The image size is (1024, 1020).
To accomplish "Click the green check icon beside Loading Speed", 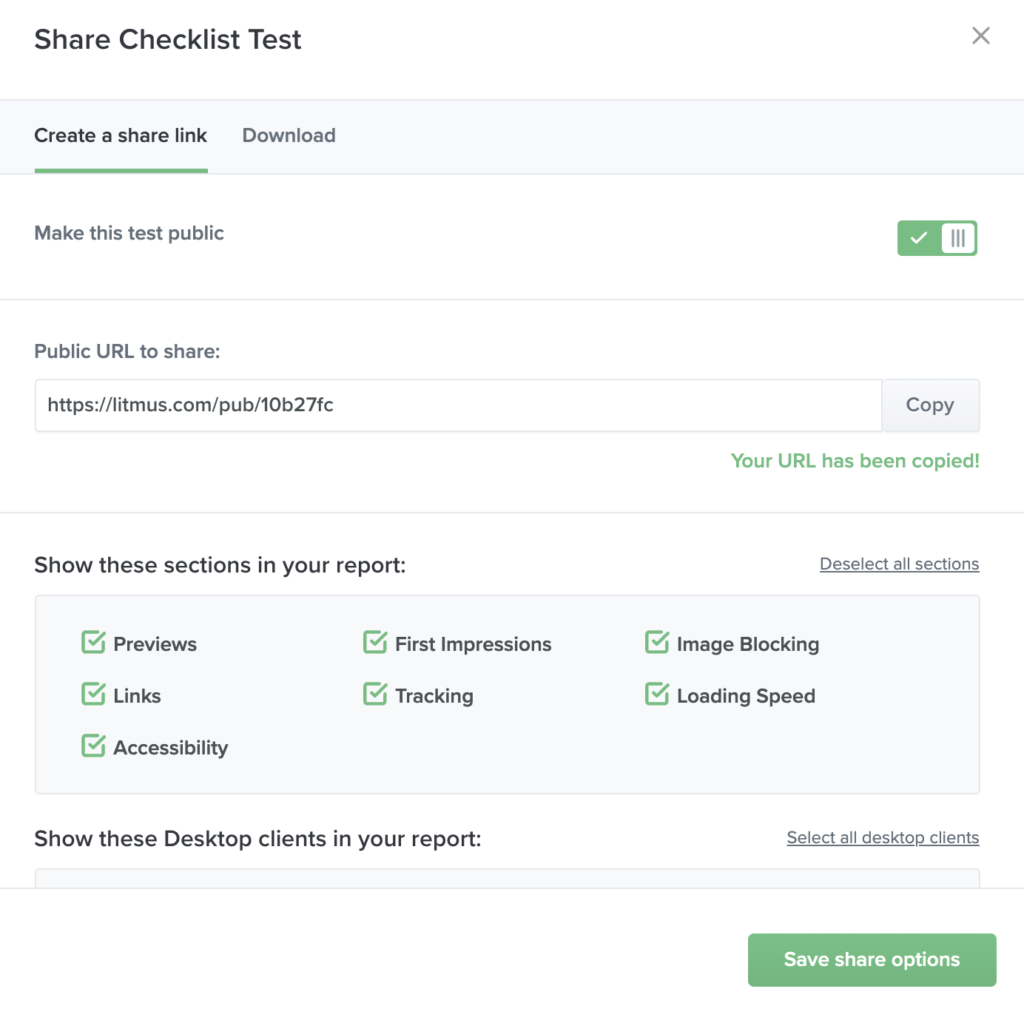I will click(658, 695).
